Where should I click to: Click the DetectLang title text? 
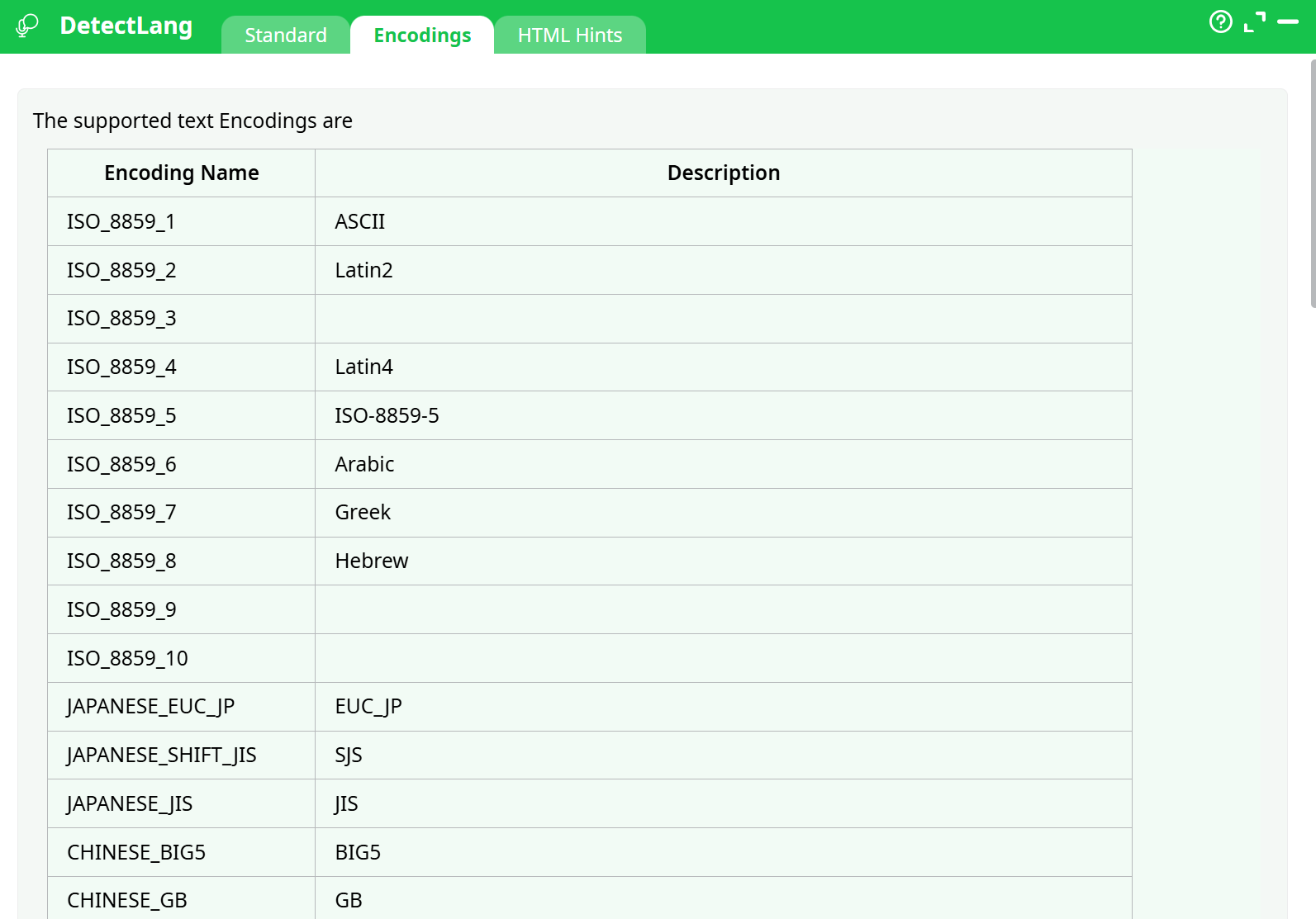pyautogui.click(x=126, y=26)
